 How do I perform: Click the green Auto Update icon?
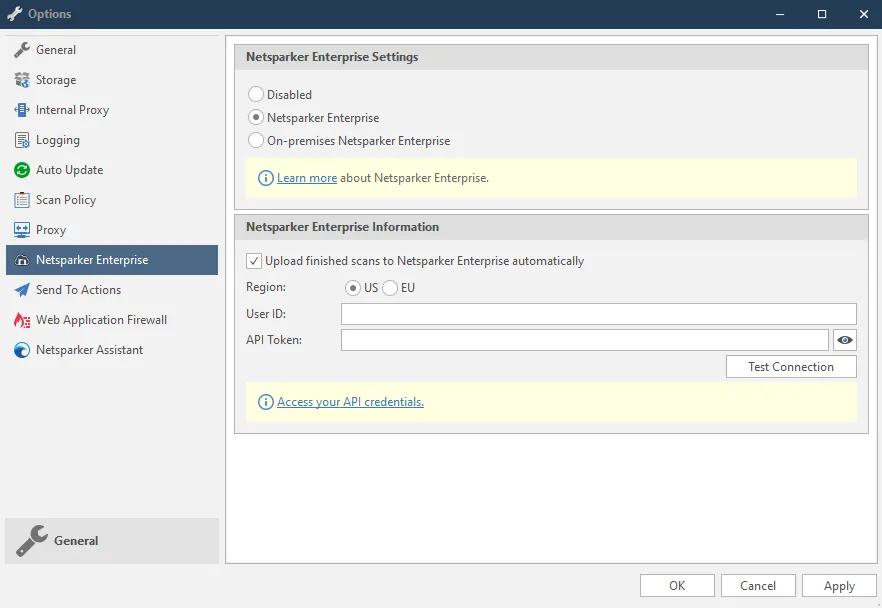point(22,170)
